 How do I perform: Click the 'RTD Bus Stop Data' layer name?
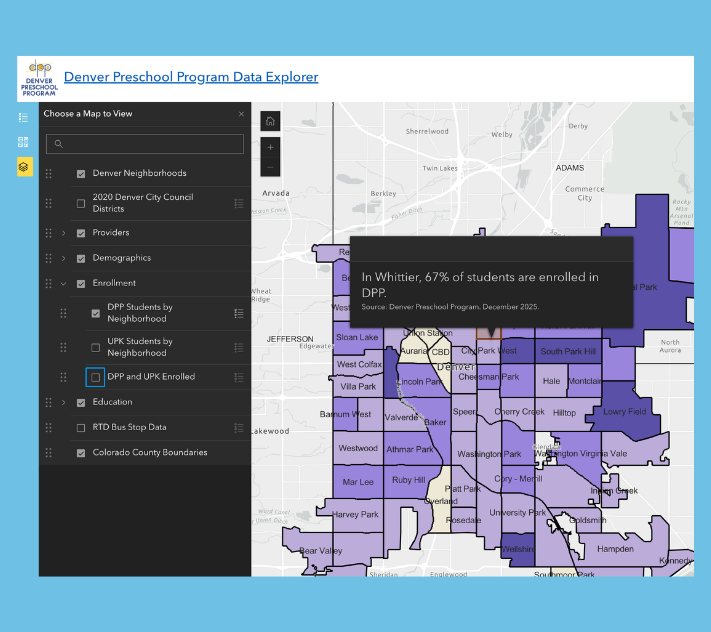pos(129,427)
